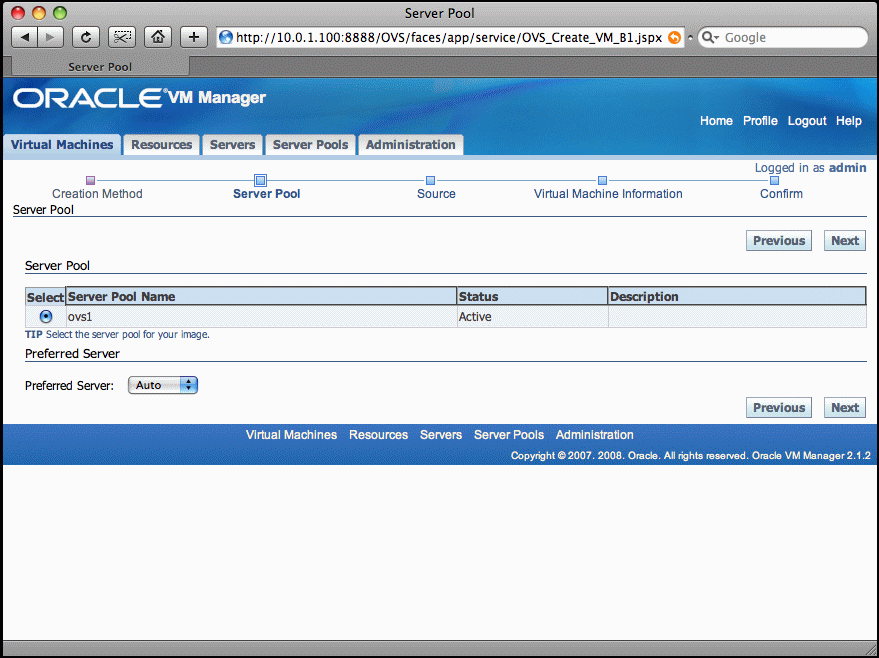This screenshot has height=658, width=879.
Task: Click the plus add bookmark button
Action: click(x=194, y=37)
